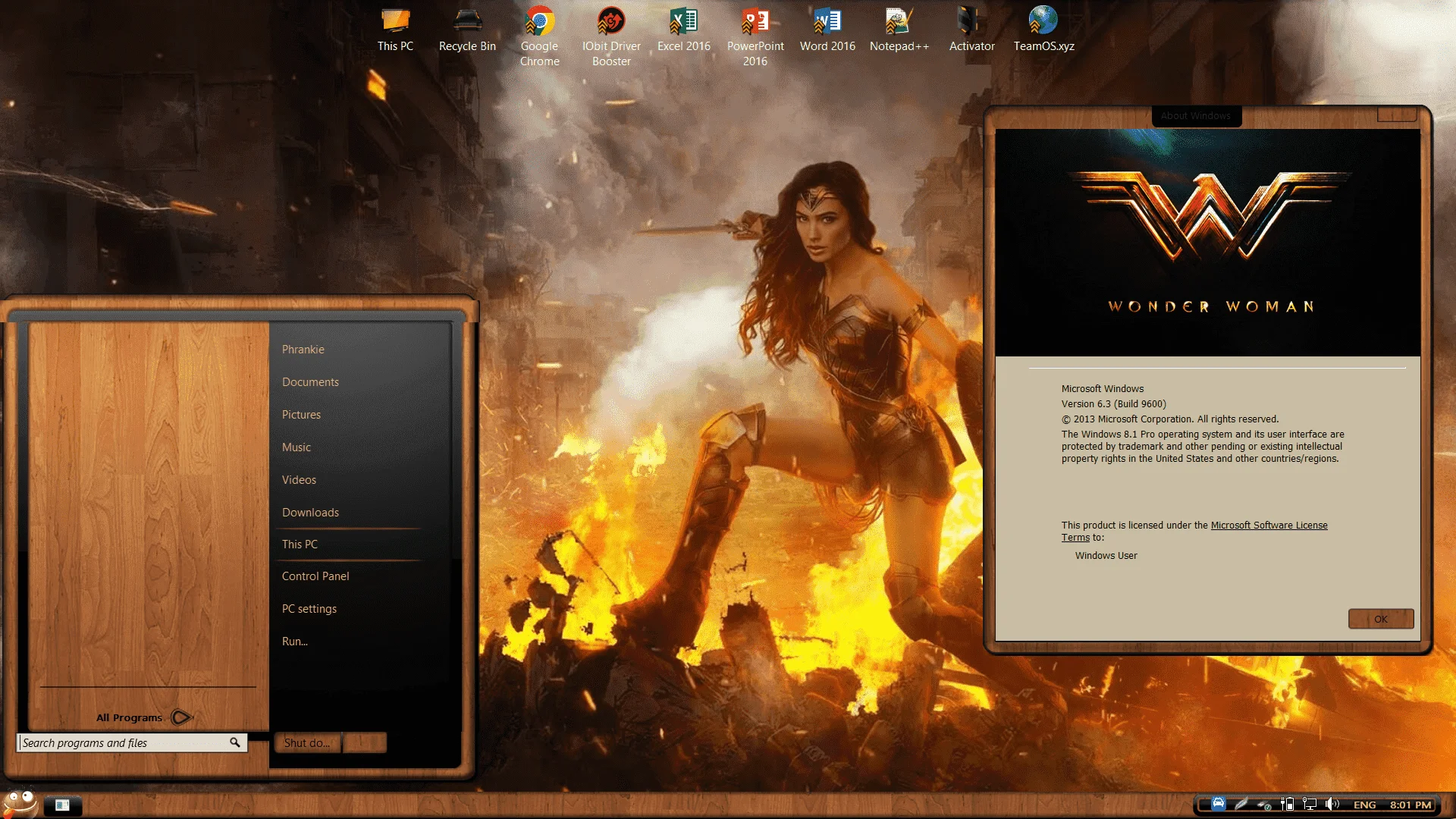Screen dimensions: 1456x819
Task: Open the Excel 2016 desktop shortcut
Action: pyautogui.click(x=683, y=30)
